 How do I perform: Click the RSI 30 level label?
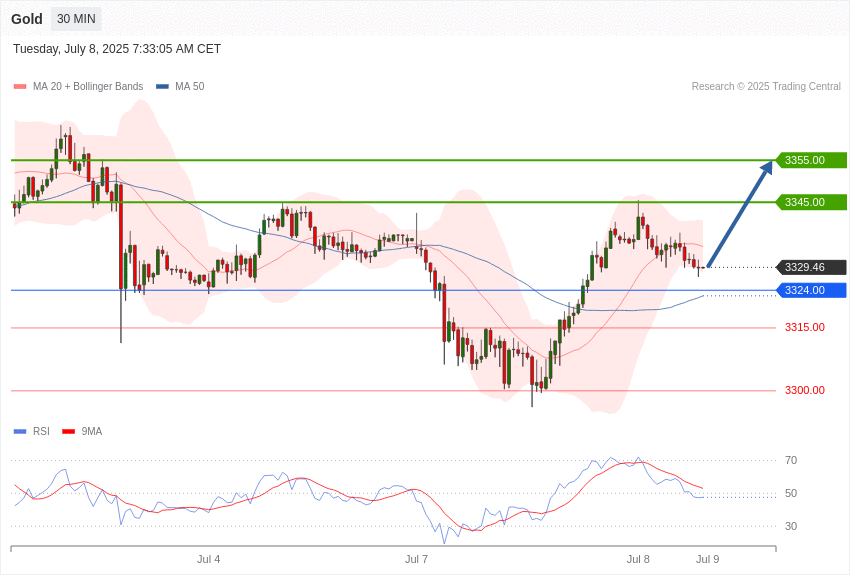pyautogui.click(x=791, y=526)
